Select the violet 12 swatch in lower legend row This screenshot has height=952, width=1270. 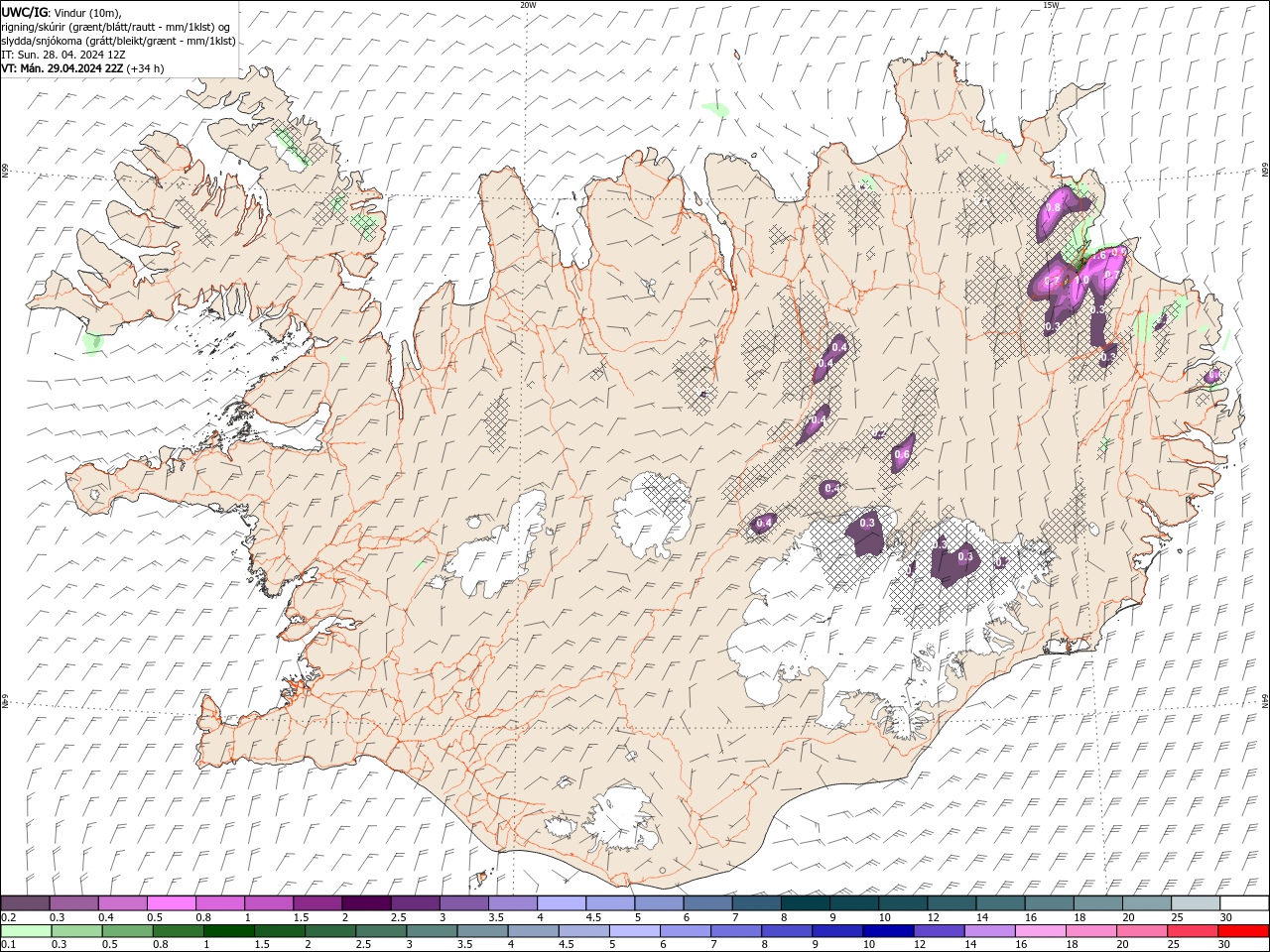pos(938,931)
